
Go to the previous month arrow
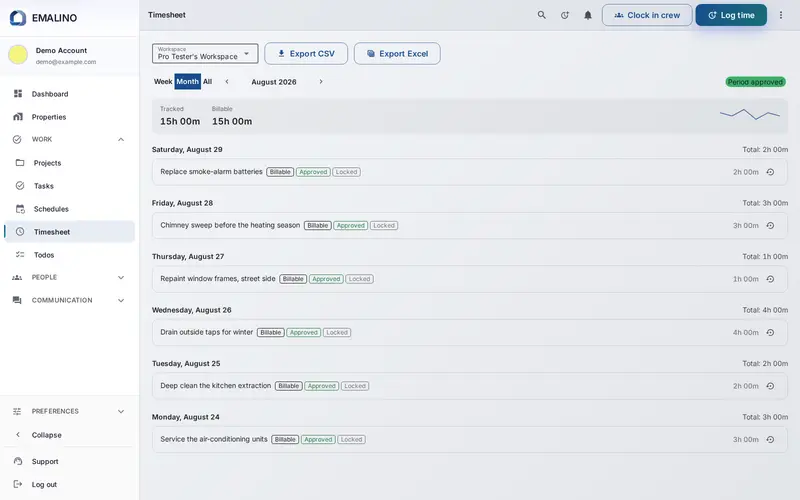point(227,82)
